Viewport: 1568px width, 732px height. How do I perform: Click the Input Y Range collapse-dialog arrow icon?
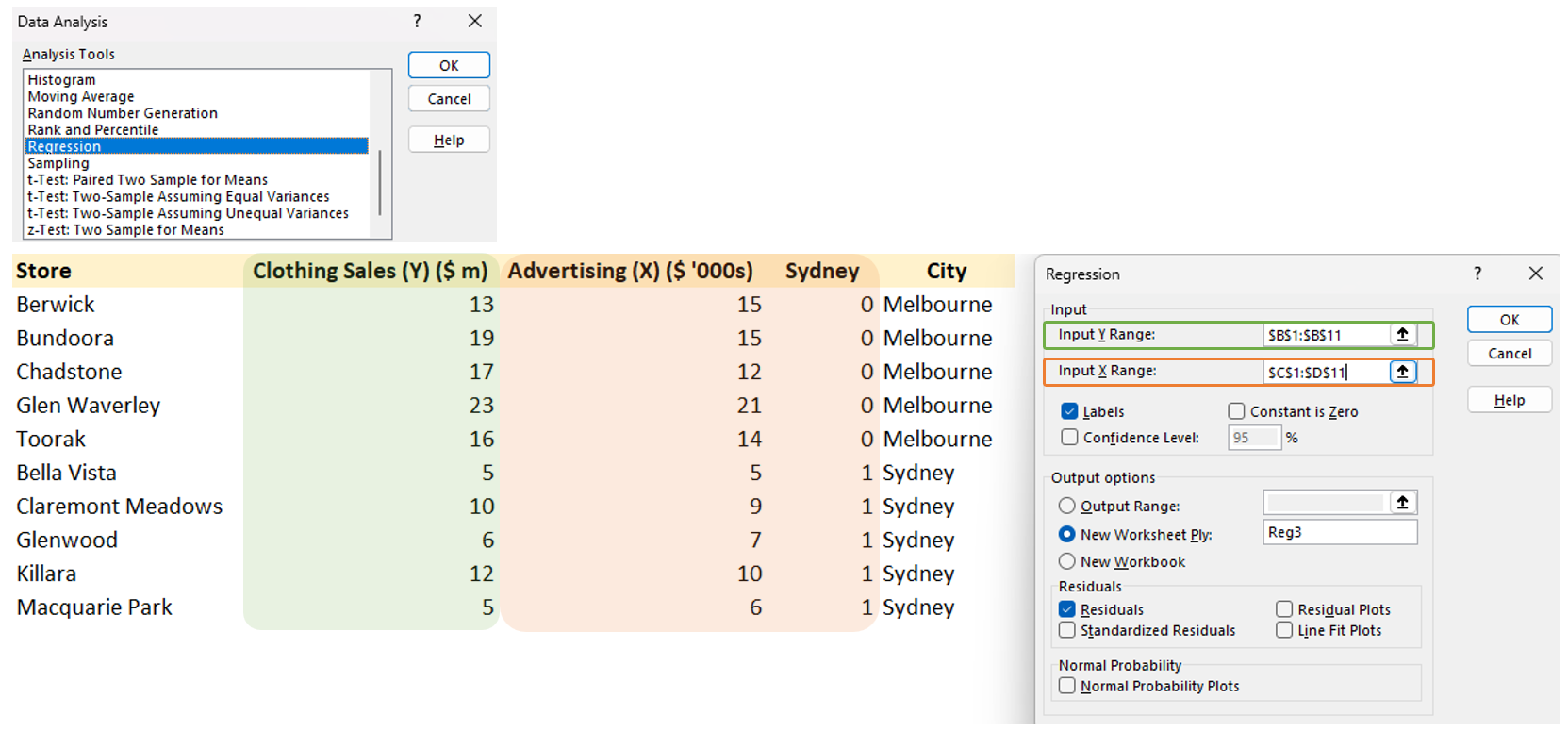click(x=1402, y=334)
